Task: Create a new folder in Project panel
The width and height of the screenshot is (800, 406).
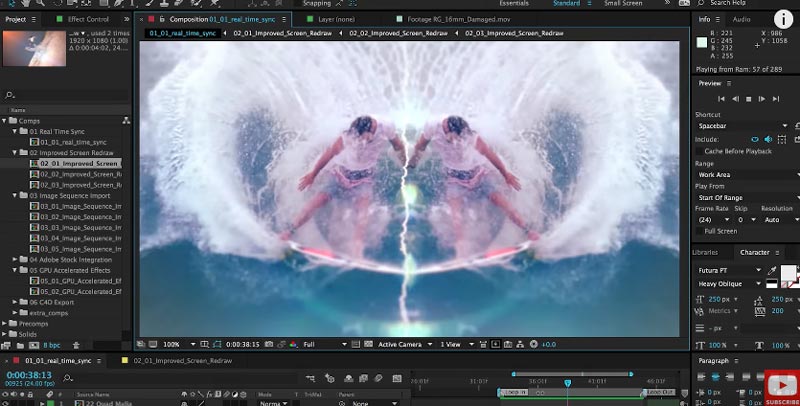Action: pyautogui.click(x=20, y=345)
